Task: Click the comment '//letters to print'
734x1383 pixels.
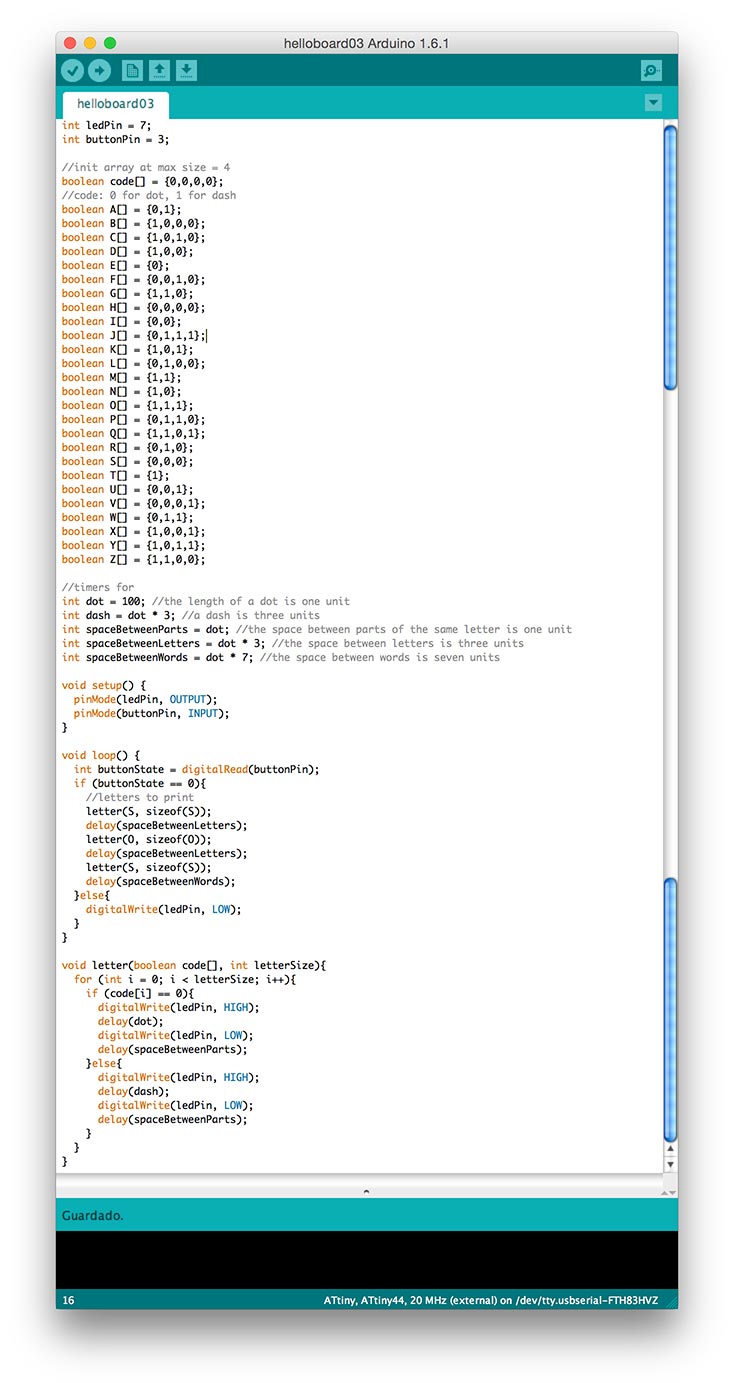Action: (x=139, y=797)
